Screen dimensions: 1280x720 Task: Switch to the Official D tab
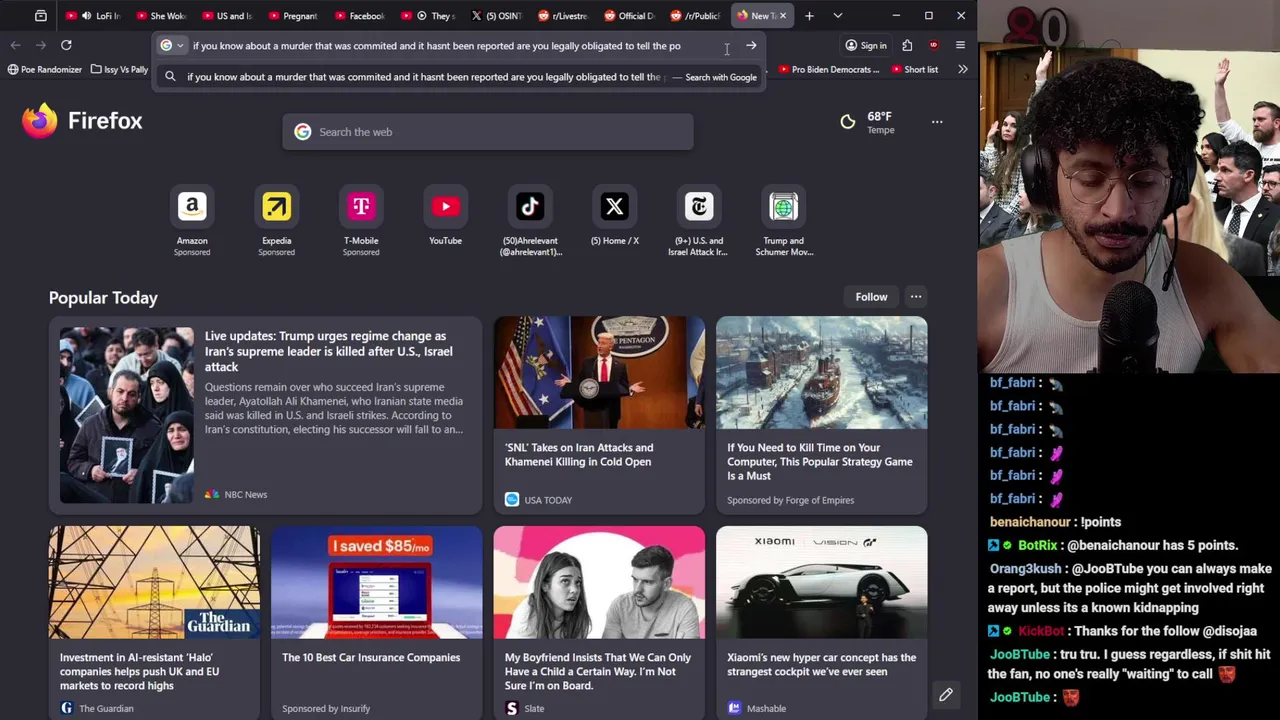[x=630, y=16]
